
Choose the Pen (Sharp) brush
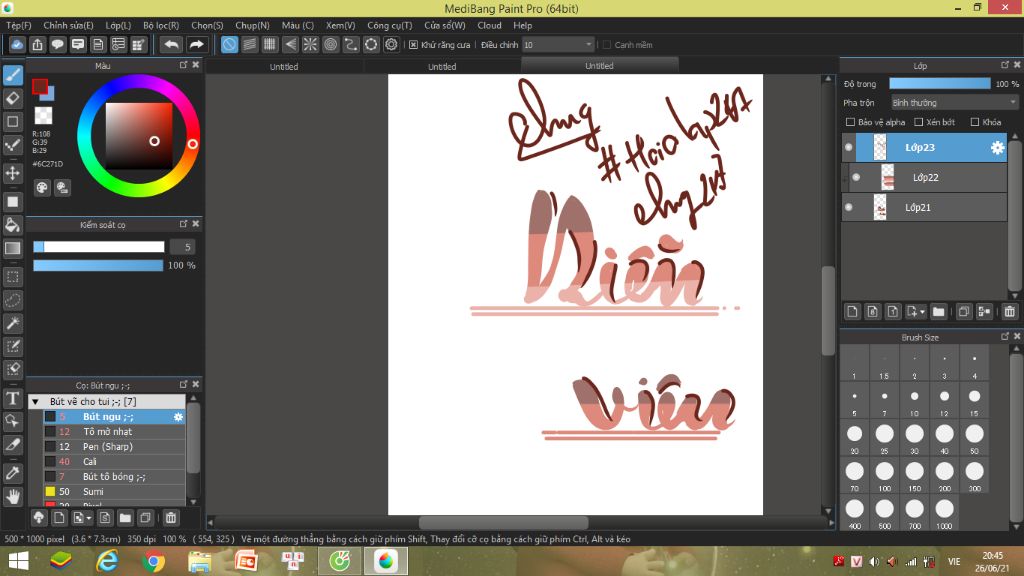coord(114,447)
